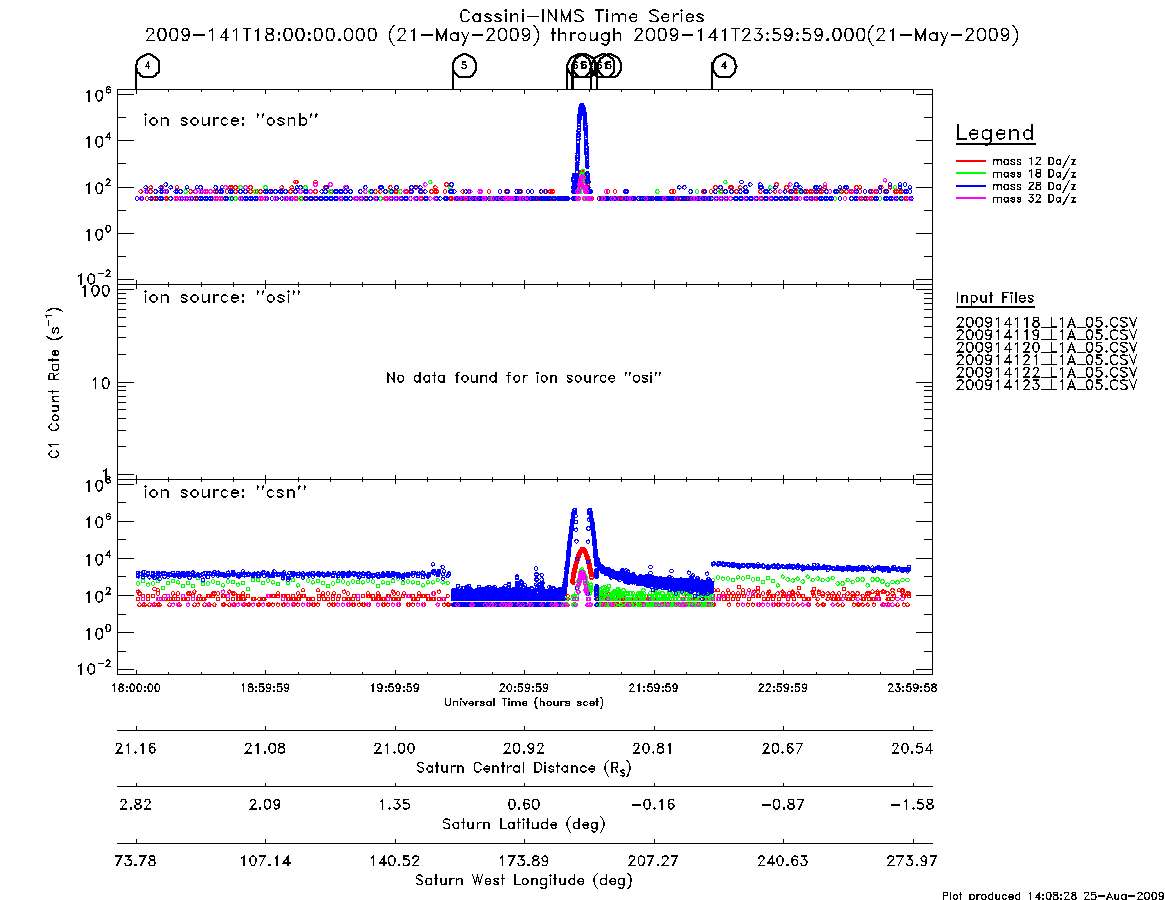The height and width of the screenshot is (900, 1165).
Task: Click the Saturn distance value 20.92
Action: point(524,748)
